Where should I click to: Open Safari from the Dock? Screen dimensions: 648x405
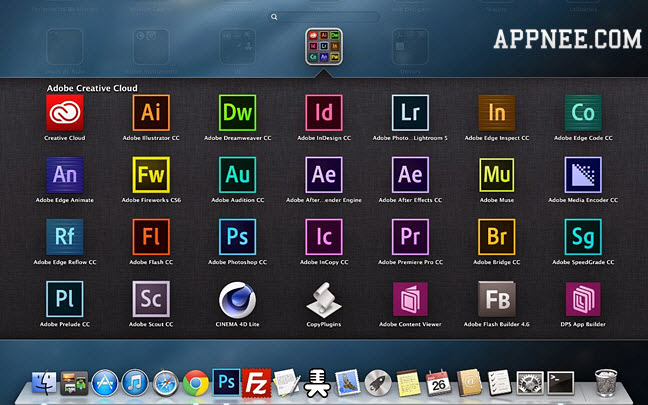click(165, 383)
